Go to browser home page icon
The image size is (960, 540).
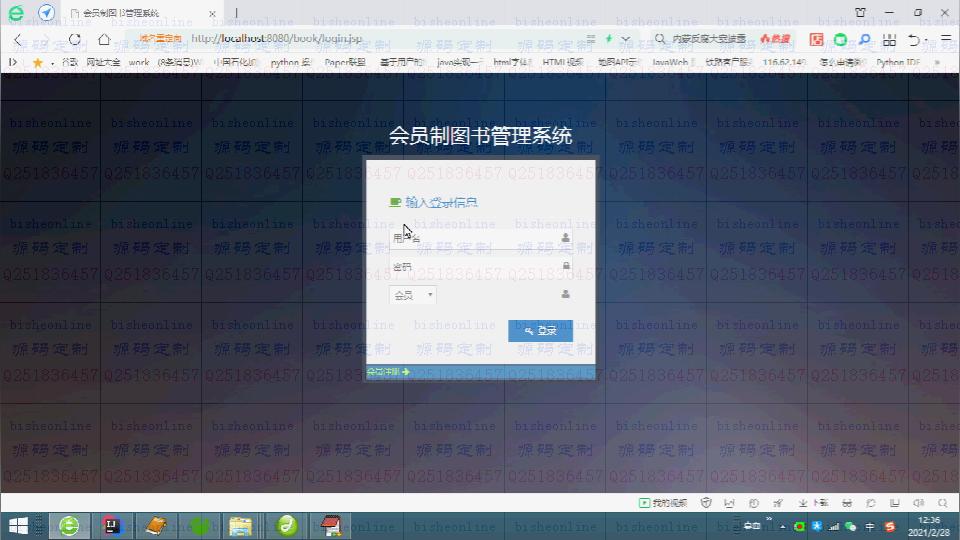104,40
